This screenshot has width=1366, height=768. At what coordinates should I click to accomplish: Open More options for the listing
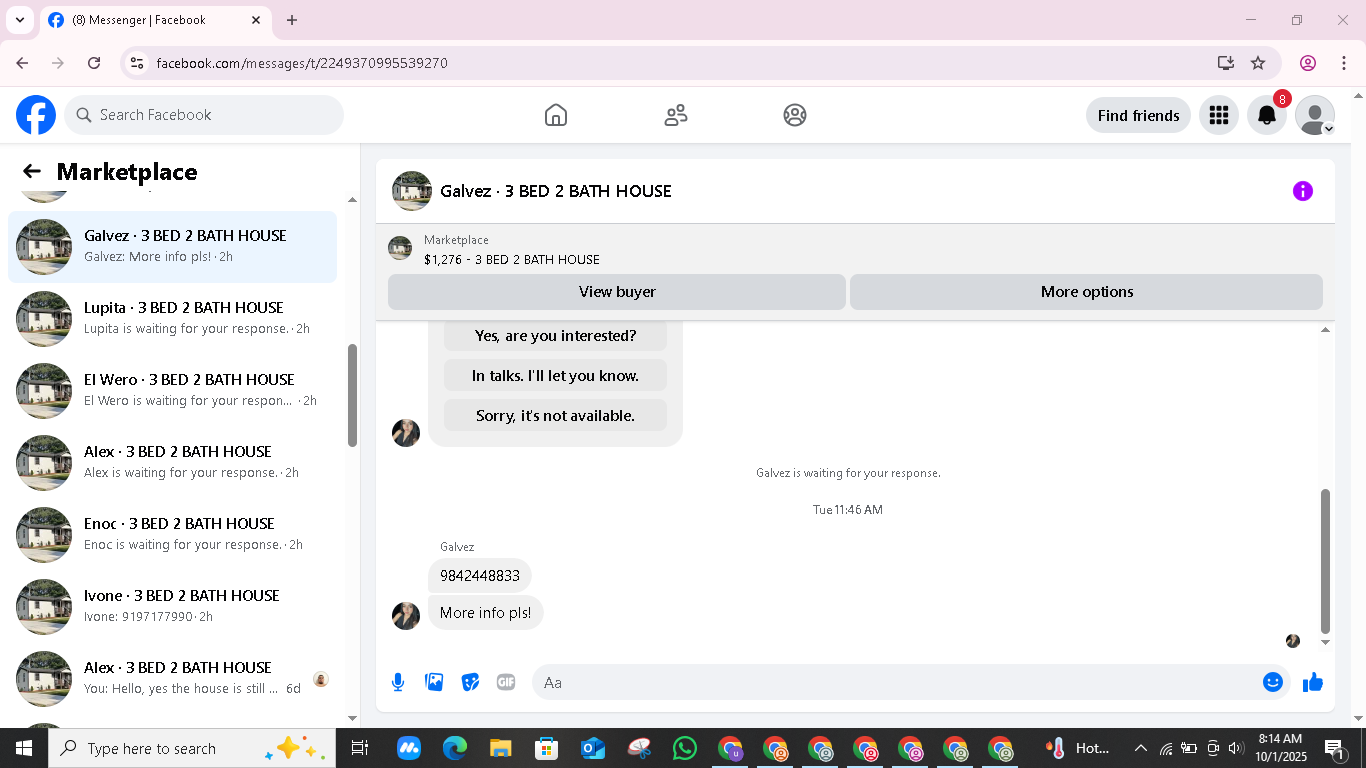pyautogui.click(x=1086, y=292)
